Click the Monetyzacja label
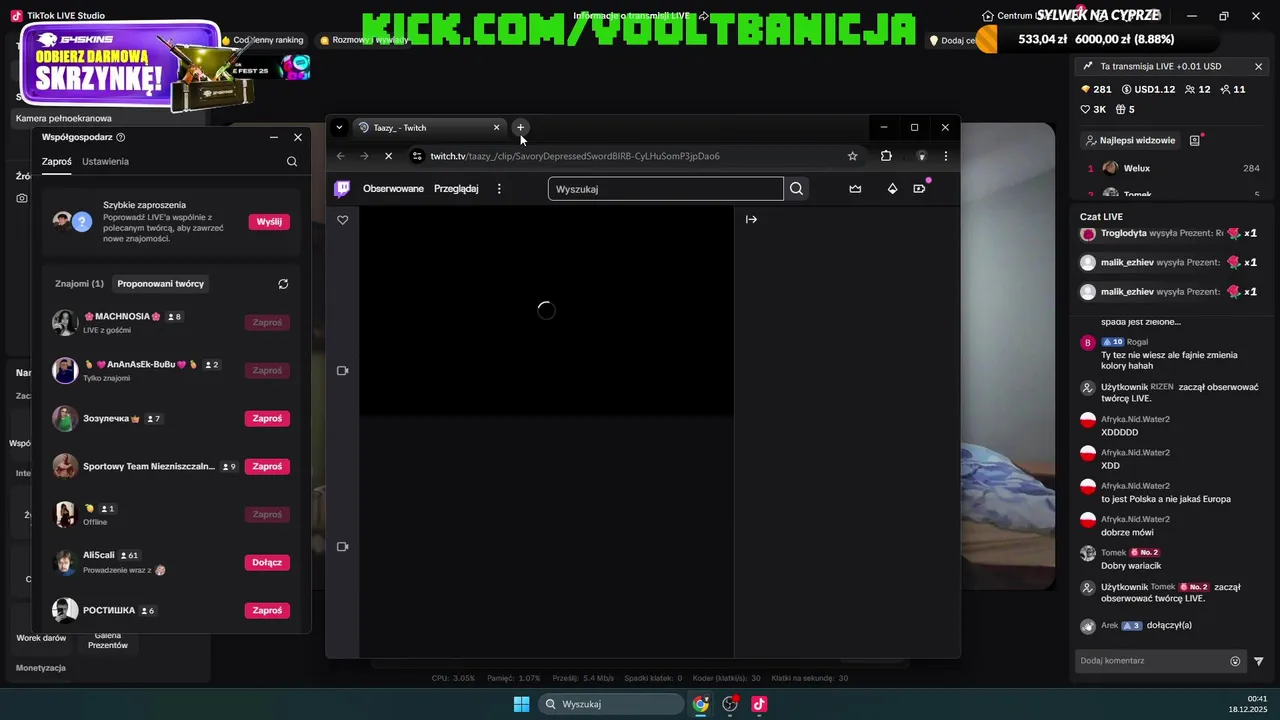The height and width of the screenshot is (720, 1280). point(41,668)
